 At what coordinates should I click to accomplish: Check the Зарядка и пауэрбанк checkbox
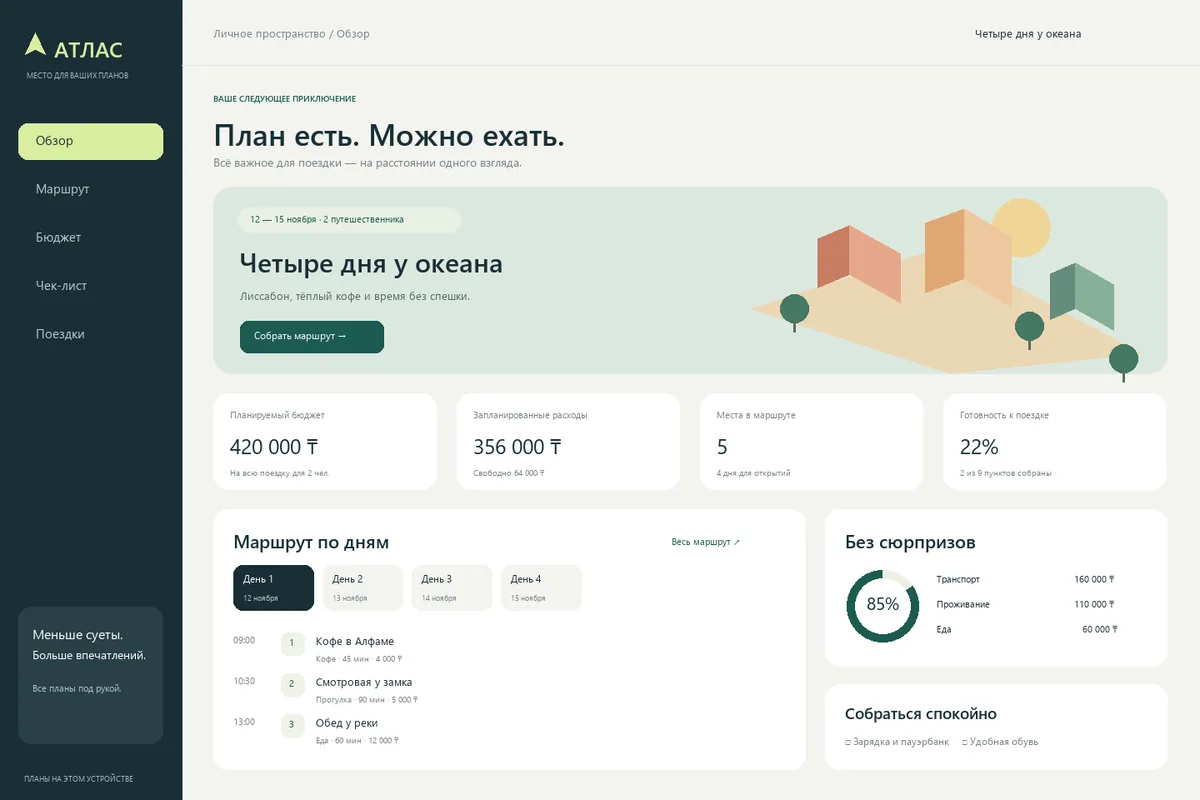click(848, 742)
